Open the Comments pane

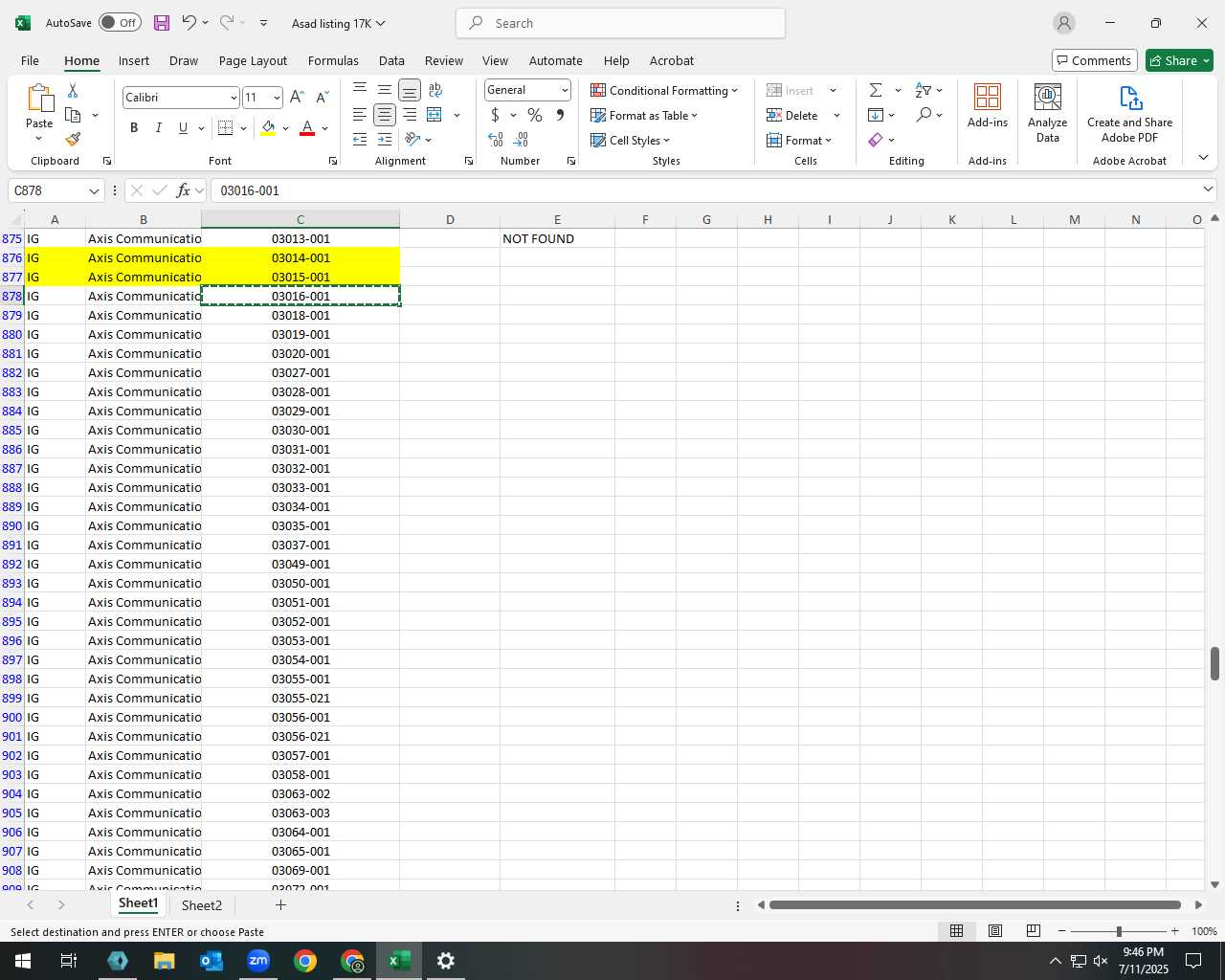(1094, 60)
